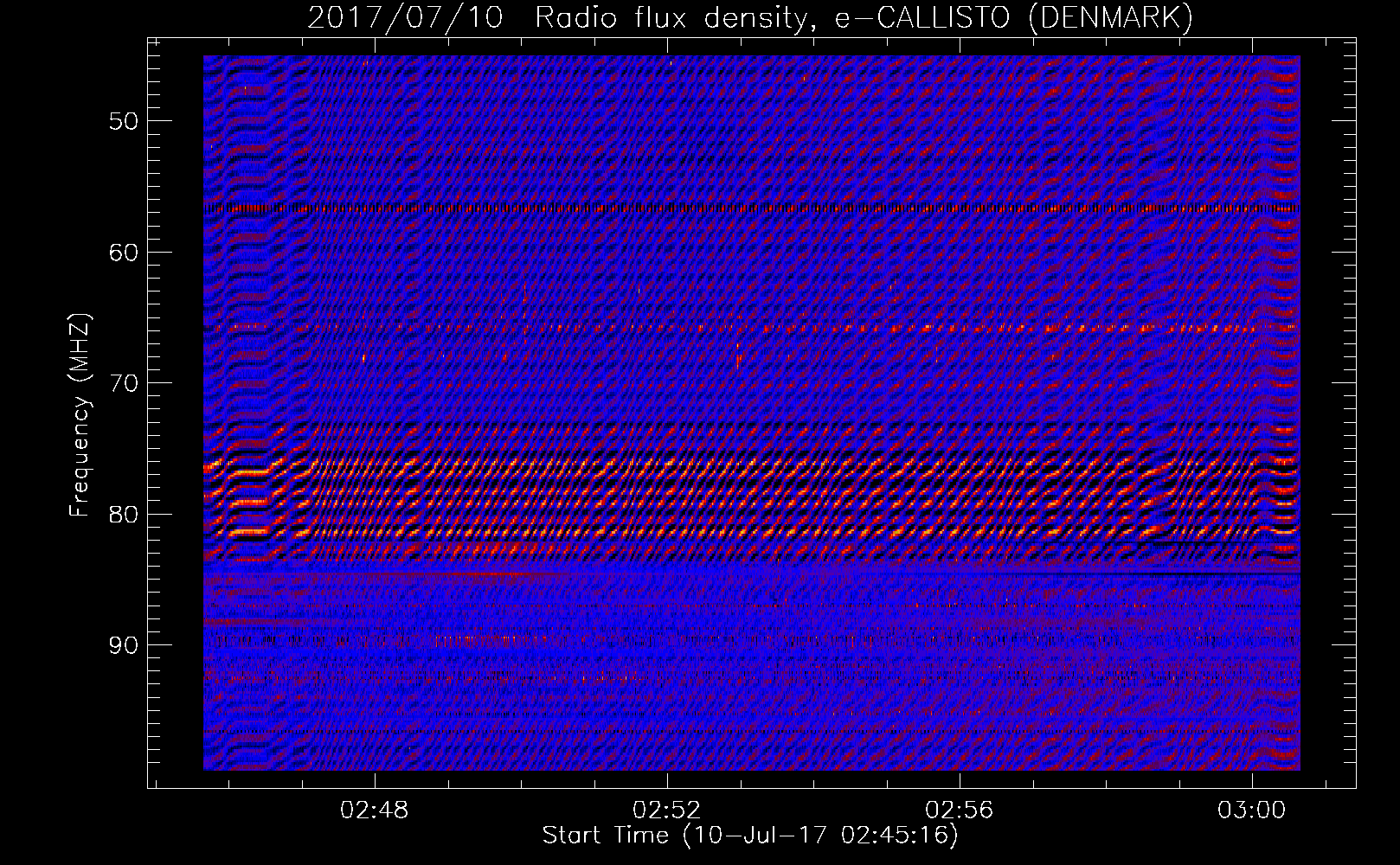
Task: Click the 60 frequency tick label
Action: [124, 253]
